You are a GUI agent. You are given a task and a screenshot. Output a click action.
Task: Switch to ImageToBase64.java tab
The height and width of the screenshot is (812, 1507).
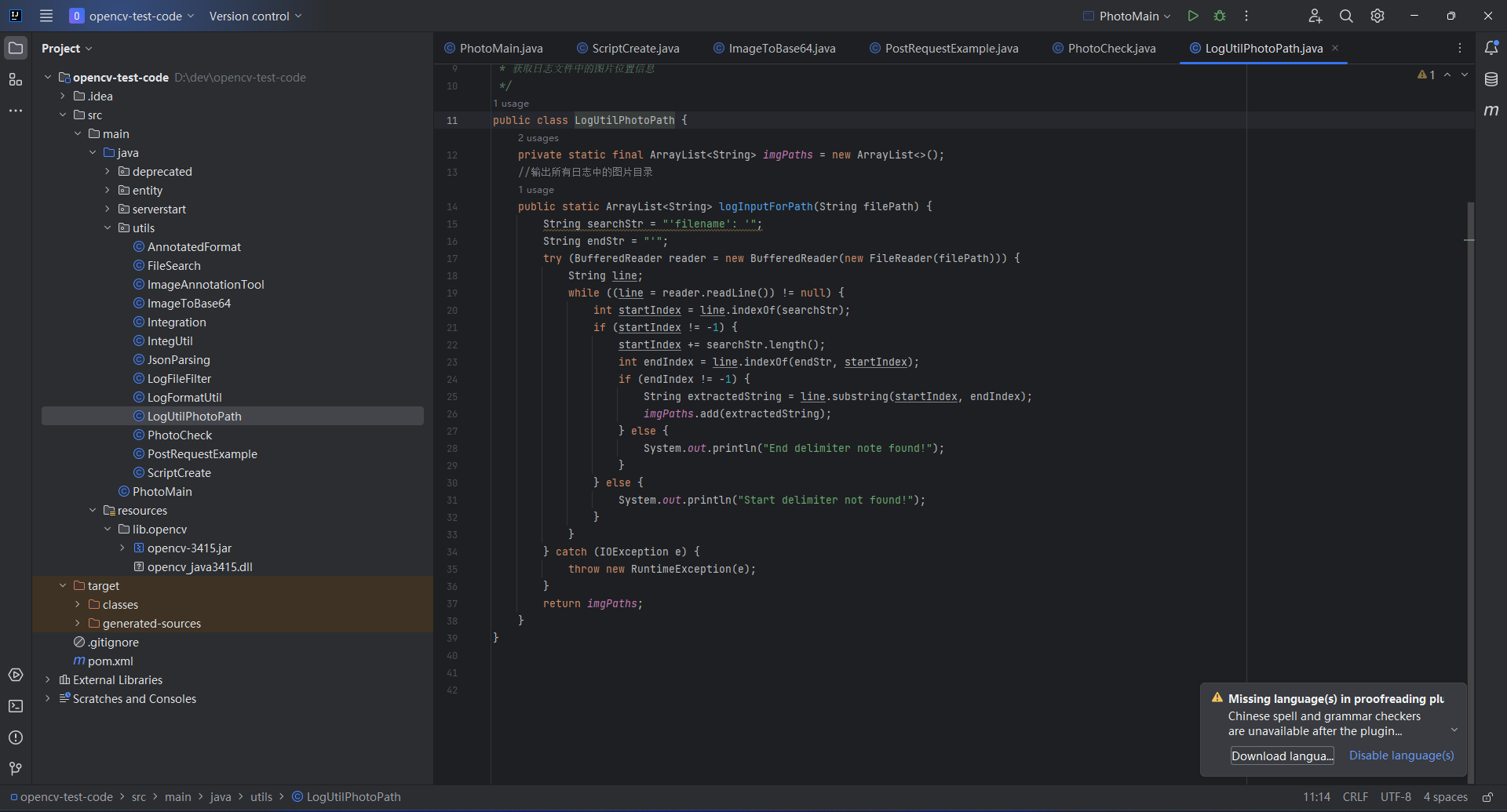(x=774, y=48)
